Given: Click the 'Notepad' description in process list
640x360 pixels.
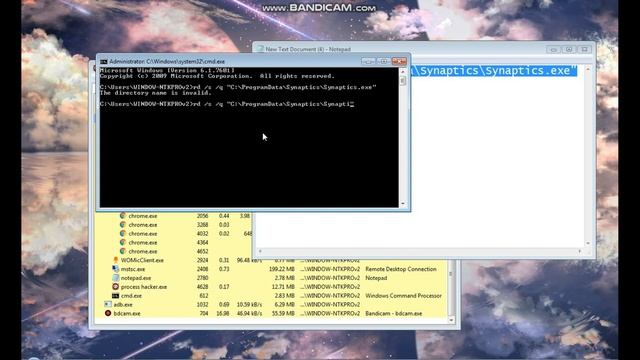Looking at the screenshot, I should (x=376, y=278).
